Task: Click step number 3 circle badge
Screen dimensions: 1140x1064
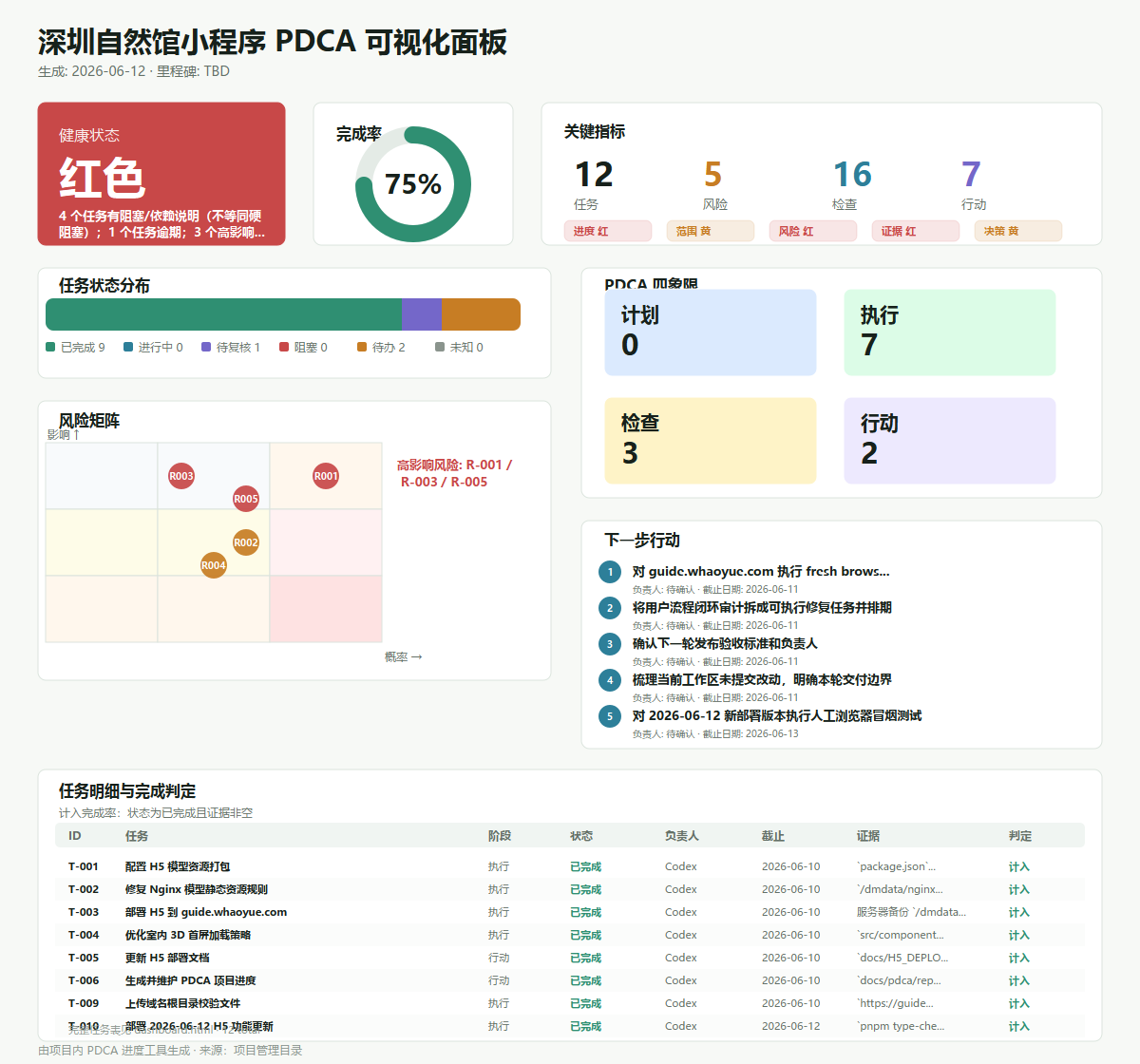Action: tap(610, 644)
